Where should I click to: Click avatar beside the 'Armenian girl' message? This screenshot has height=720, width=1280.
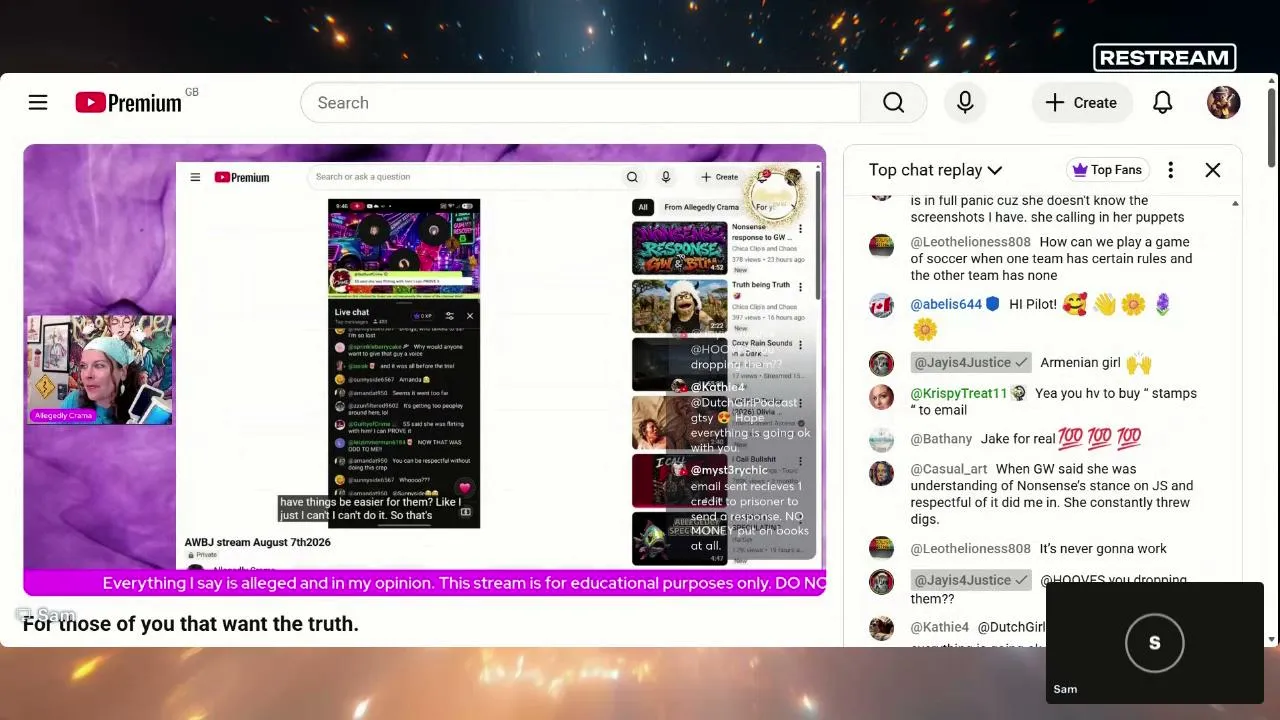pyautogui.click(x=881, y=364)
